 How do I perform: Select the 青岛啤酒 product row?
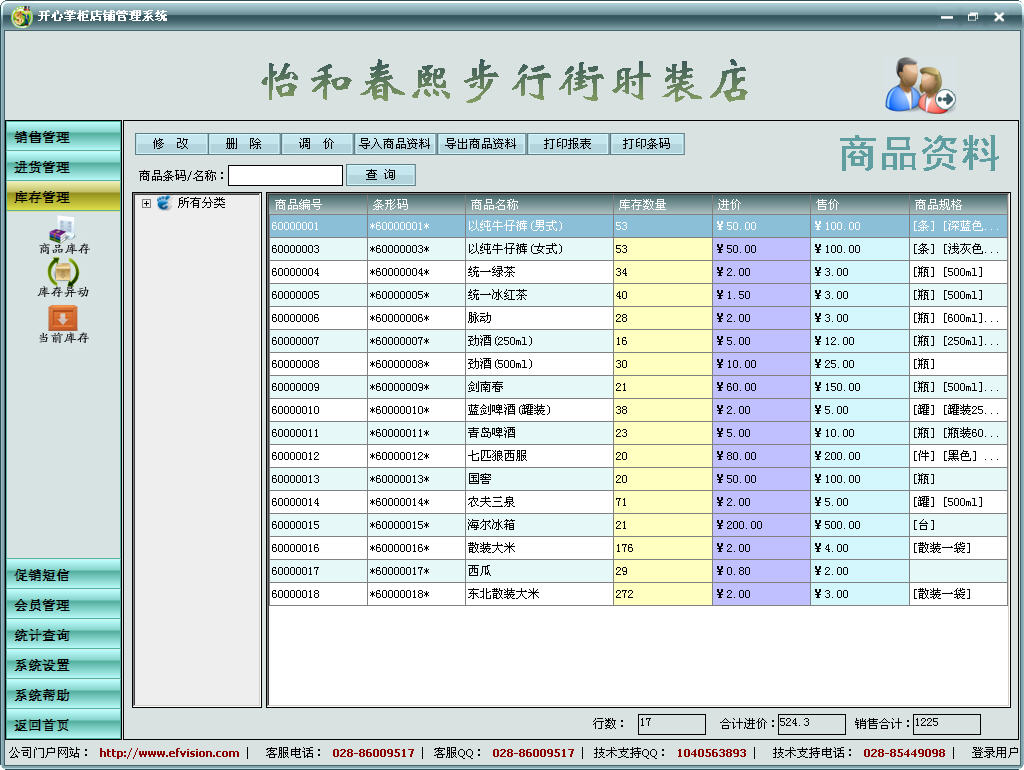[638, 433]
